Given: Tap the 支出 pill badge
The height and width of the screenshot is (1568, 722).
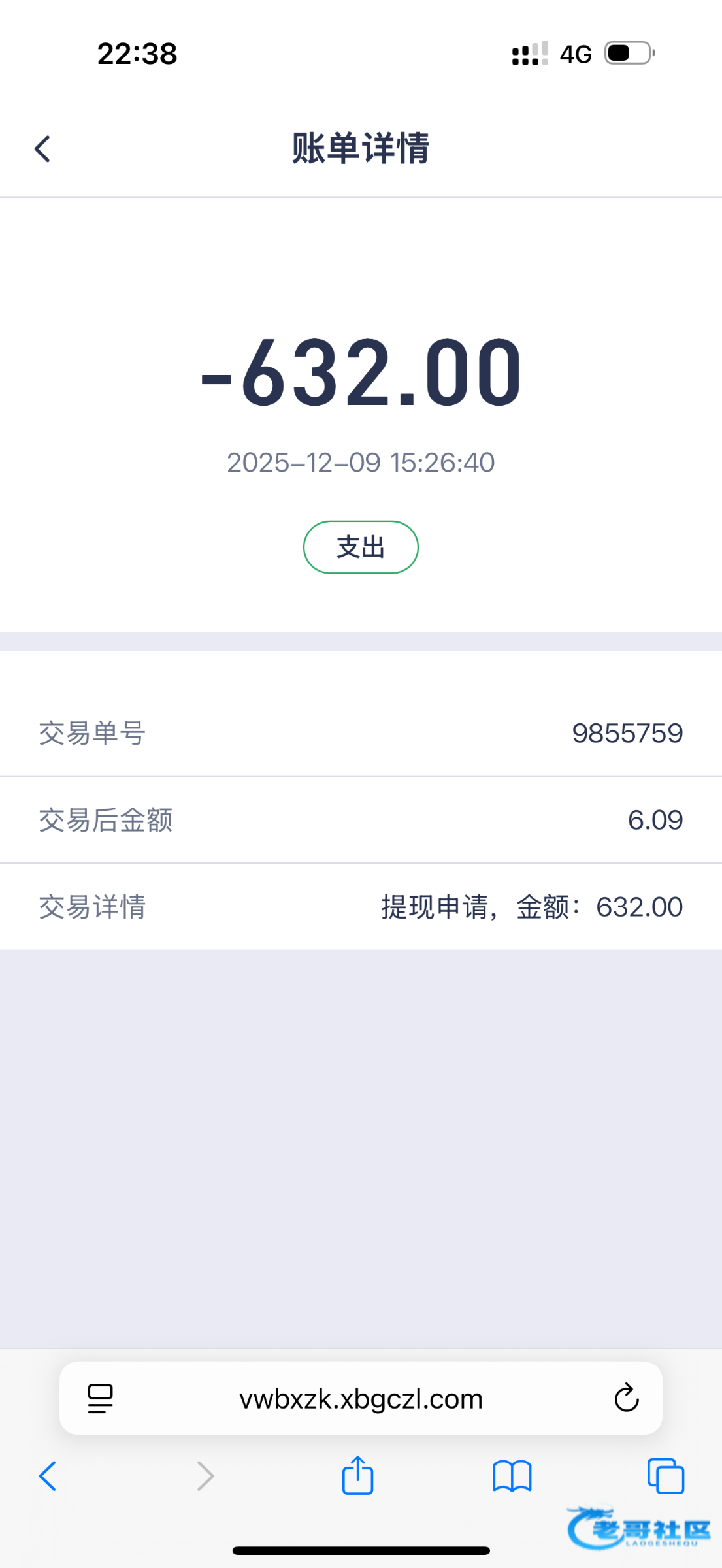Looking at the screenshot, I should coord(361,547).
